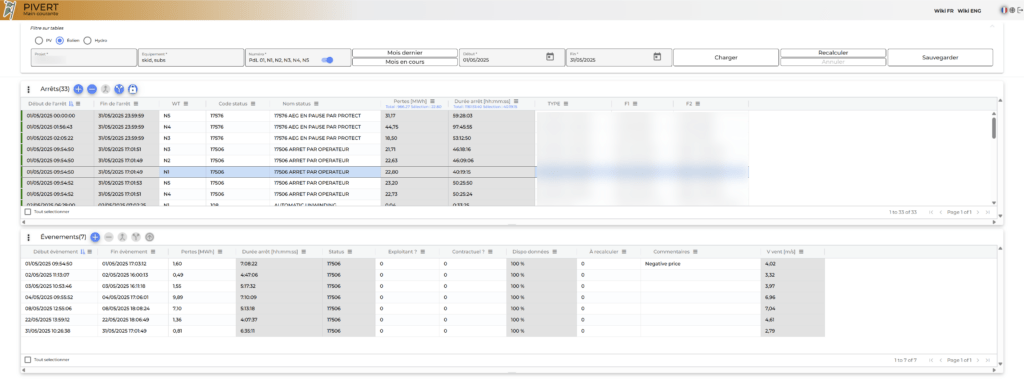Check Tout sélectionner under Évenements table
This screenshot has height=380, width=1024.
coord(27,360)
